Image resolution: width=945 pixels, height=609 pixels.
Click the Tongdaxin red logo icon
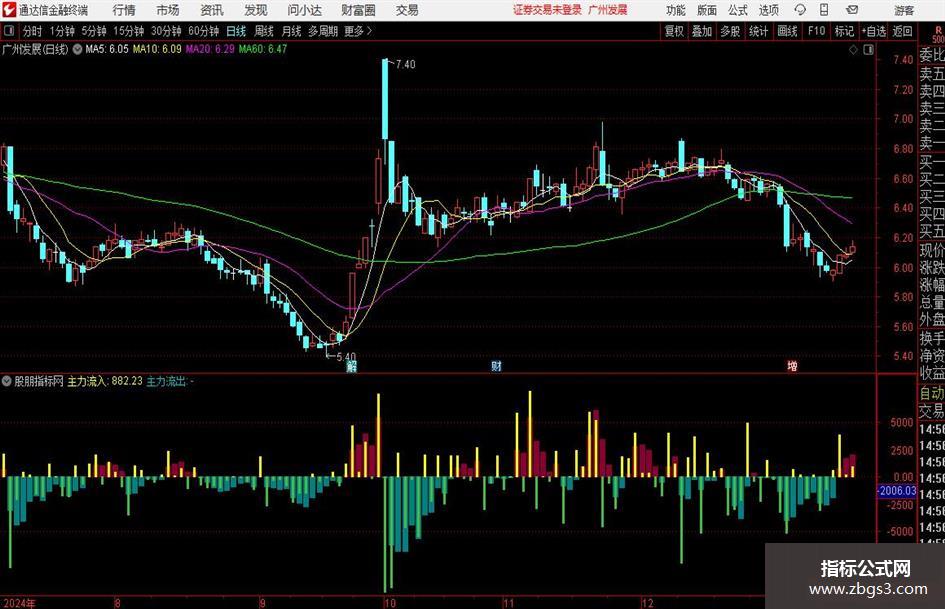[x=9, y=10]
